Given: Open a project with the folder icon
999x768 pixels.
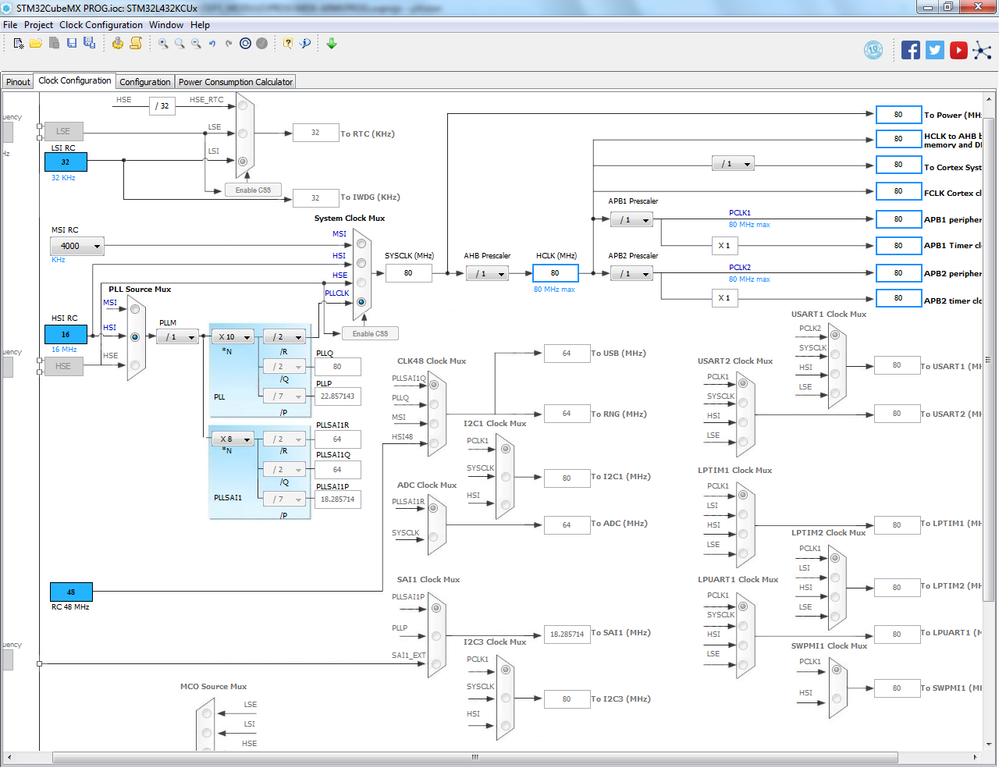Looking at the screenshot, I should (36, 43).
